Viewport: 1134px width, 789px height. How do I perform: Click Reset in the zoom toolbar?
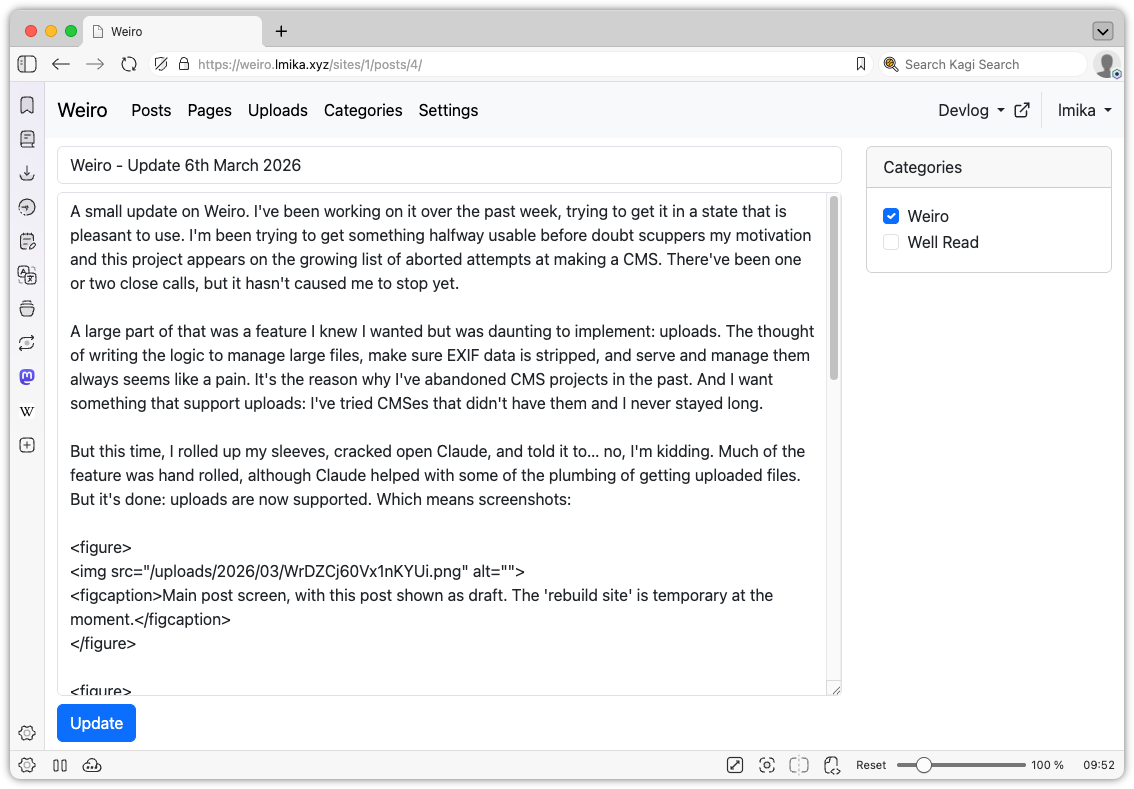tap(871, 764)
